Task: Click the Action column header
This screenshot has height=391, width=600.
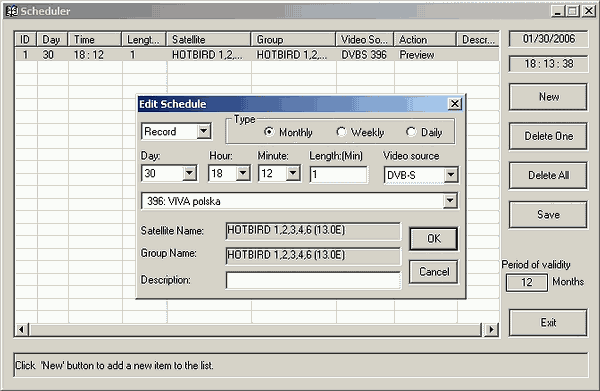Action: tap(425, 39)
